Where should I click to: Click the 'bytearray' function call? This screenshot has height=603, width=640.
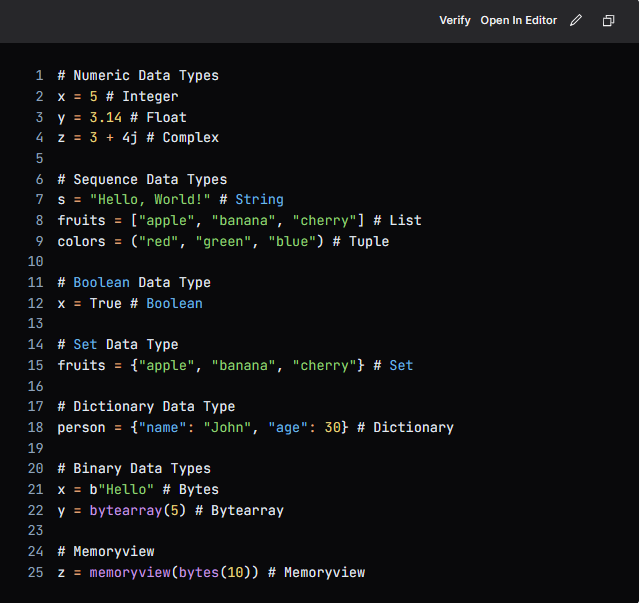[x=126, y=511]
